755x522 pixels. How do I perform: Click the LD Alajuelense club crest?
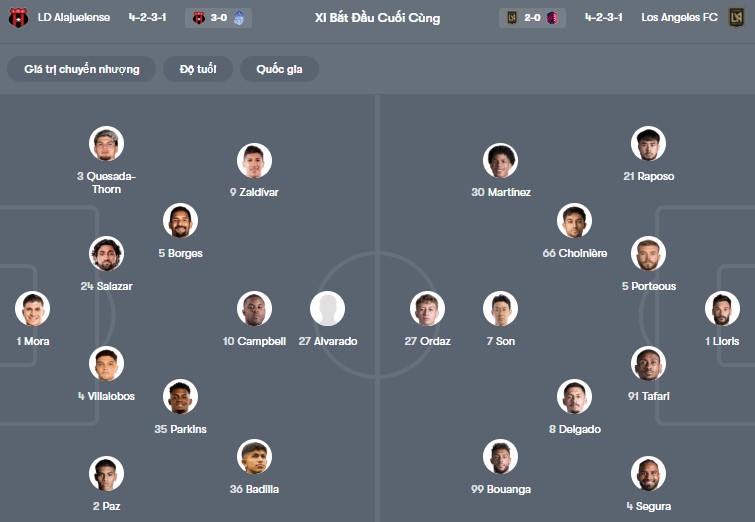[18, 18]
